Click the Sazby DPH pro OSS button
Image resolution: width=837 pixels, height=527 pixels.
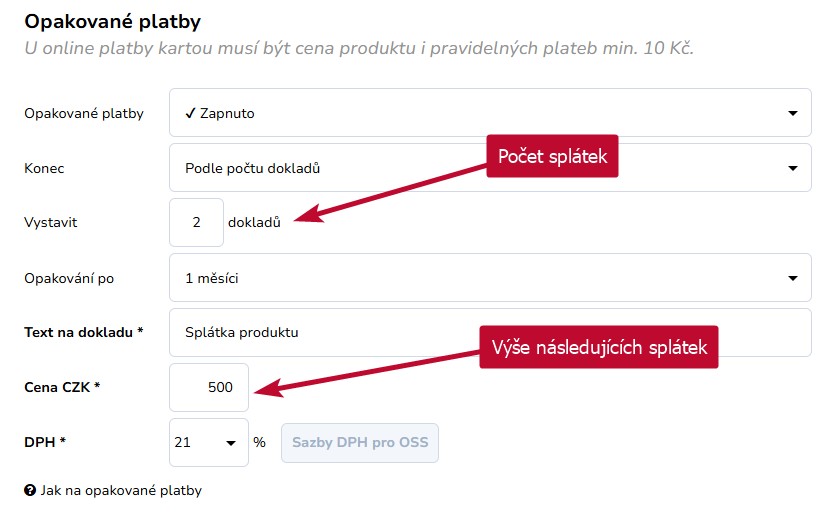pyautogui.click(x=360, y=443)
